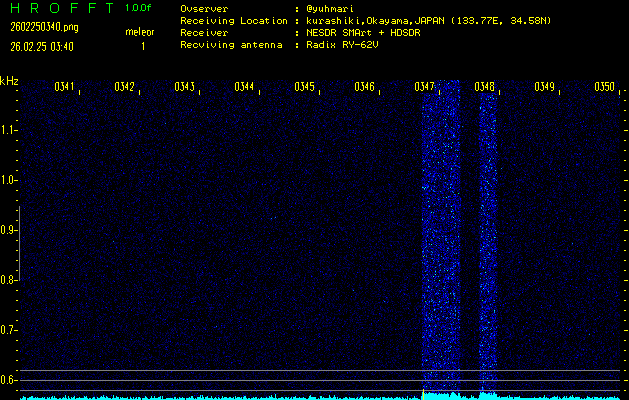
Task: Select the observer name @yuhmari
Action: [330, 9]
